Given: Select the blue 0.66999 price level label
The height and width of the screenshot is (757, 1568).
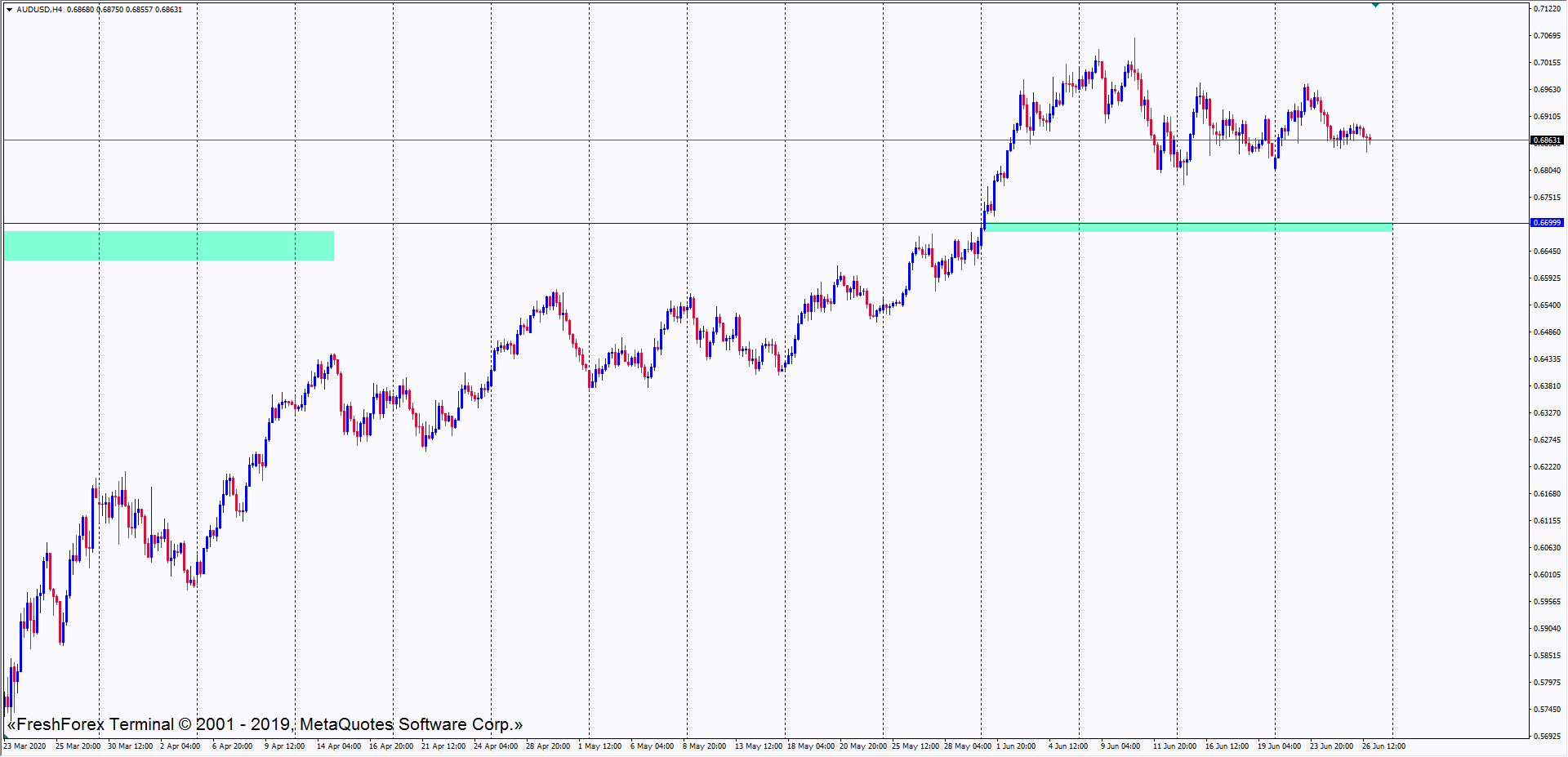Looking at the screenshot, I should (x=1546, y=223).
